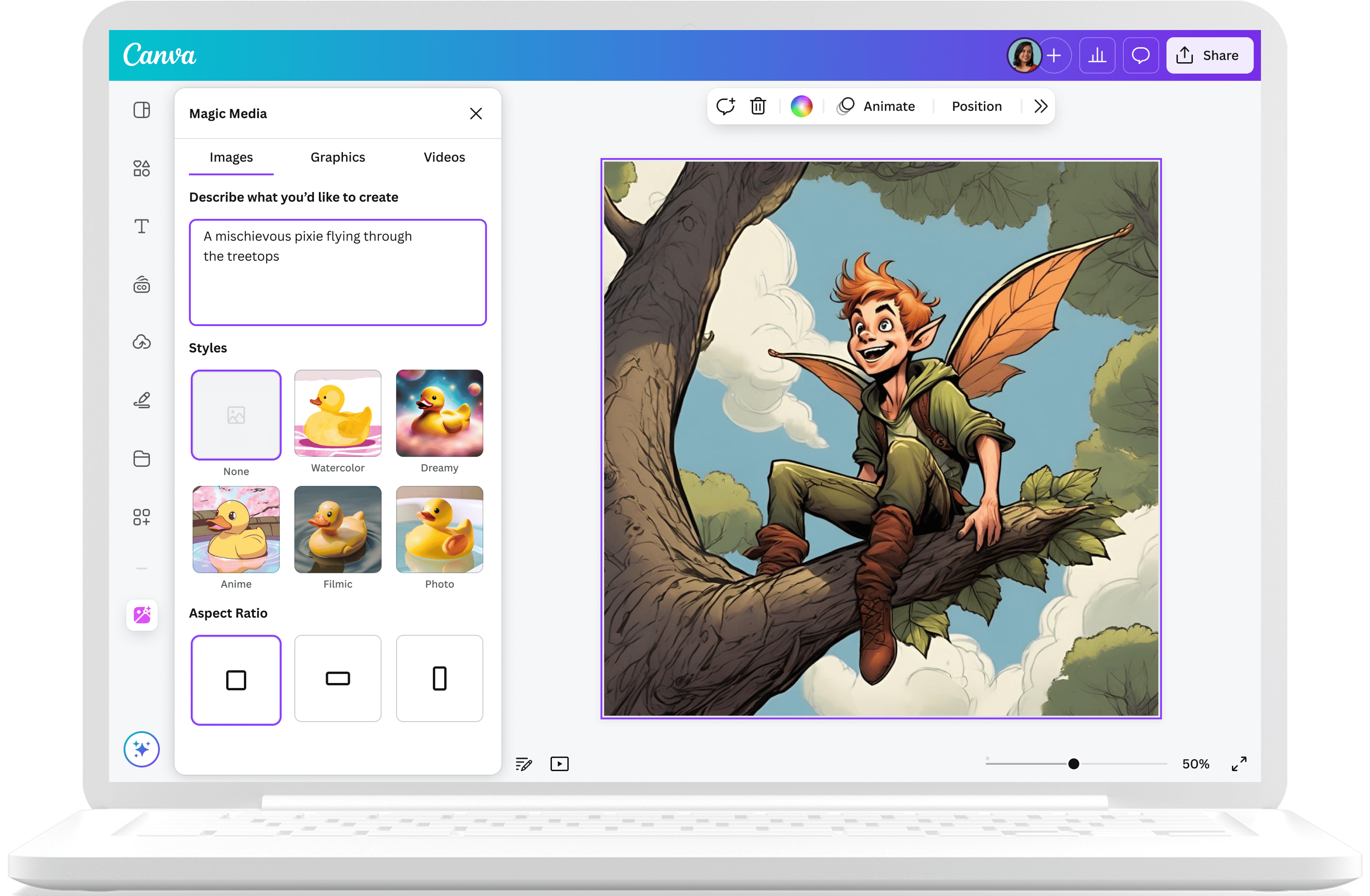Screen dimensions: 1370x896
Task: Toggle fullscreen with expand arrows icon
Action: (1239, 764)
